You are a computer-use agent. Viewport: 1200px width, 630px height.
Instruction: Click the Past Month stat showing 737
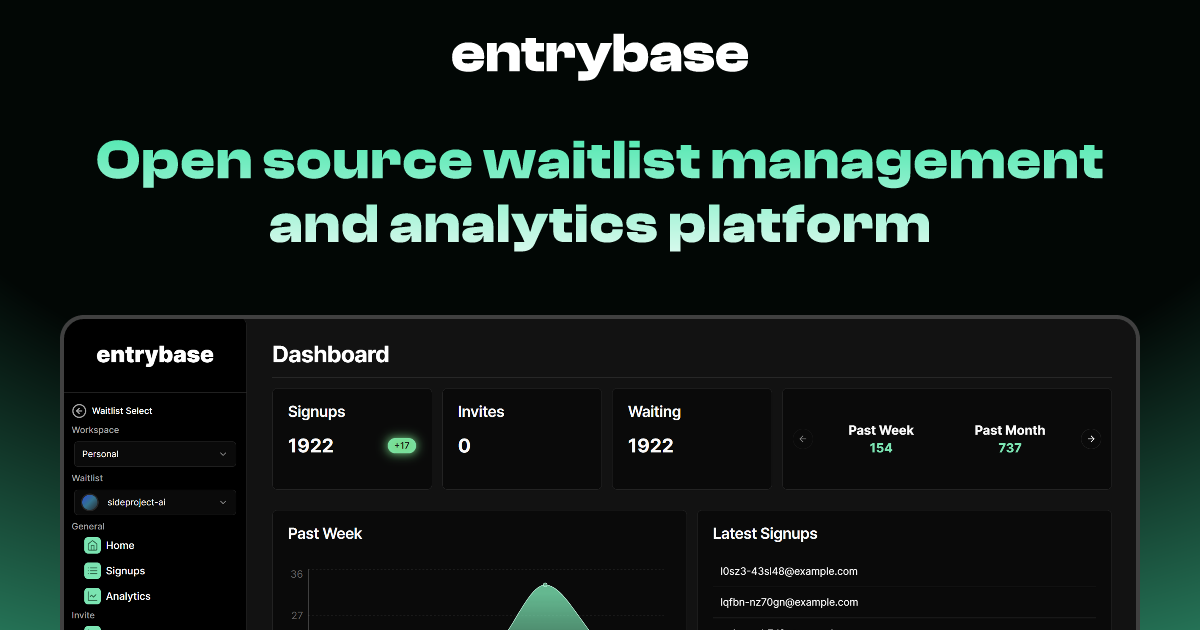(1009, 439)
